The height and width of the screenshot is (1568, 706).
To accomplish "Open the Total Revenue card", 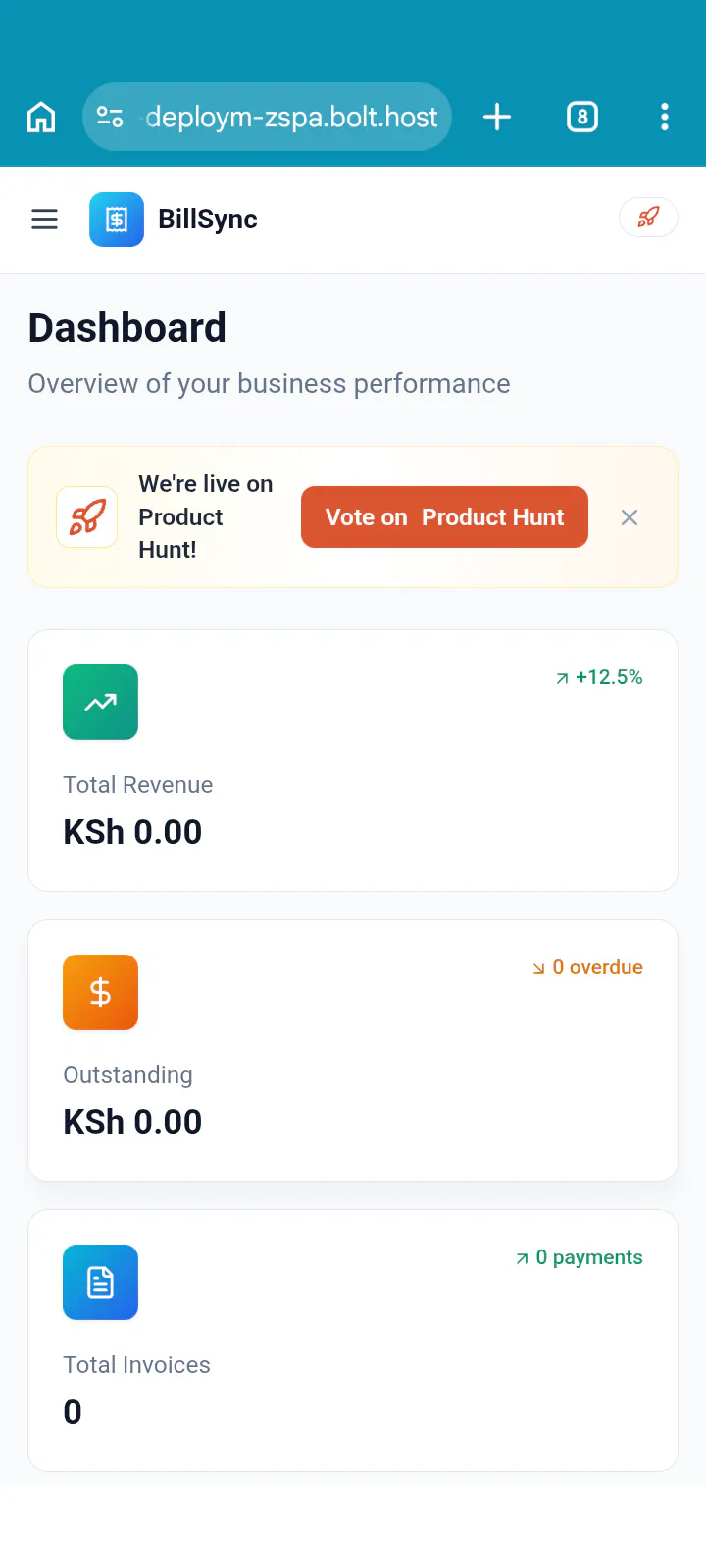I will (353, 760).
